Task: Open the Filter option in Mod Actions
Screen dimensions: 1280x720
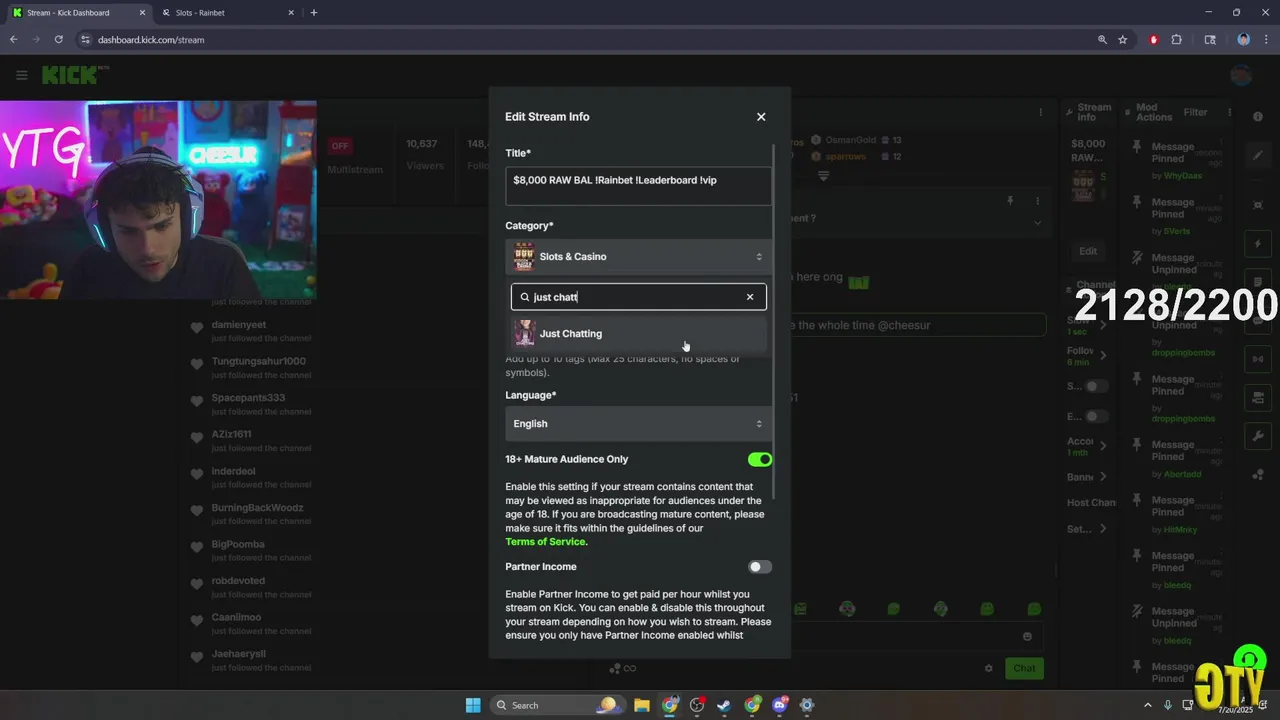Action: coord(1195,112)
